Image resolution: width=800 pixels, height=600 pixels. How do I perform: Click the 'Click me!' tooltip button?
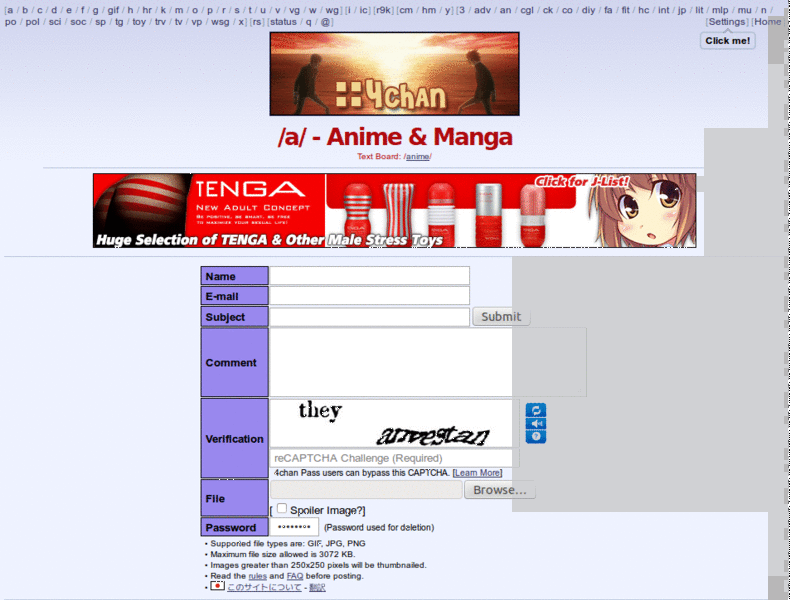tap(728, 41)
